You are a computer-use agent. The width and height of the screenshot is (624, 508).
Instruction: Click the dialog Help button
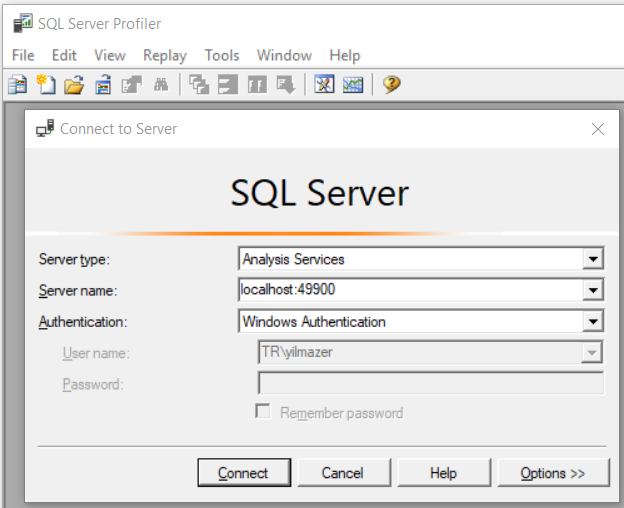point(444,473)
